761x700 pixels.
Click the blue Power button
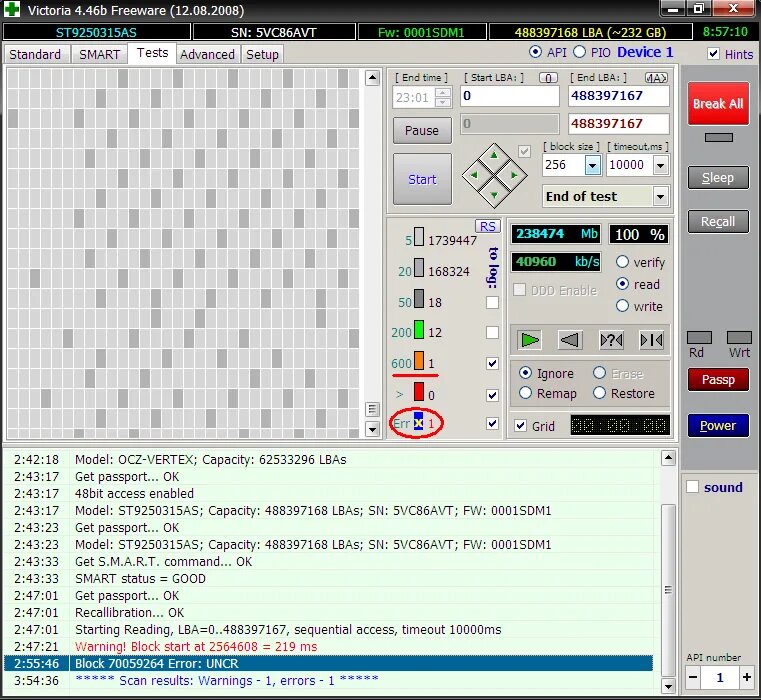[x=718, y=425]
